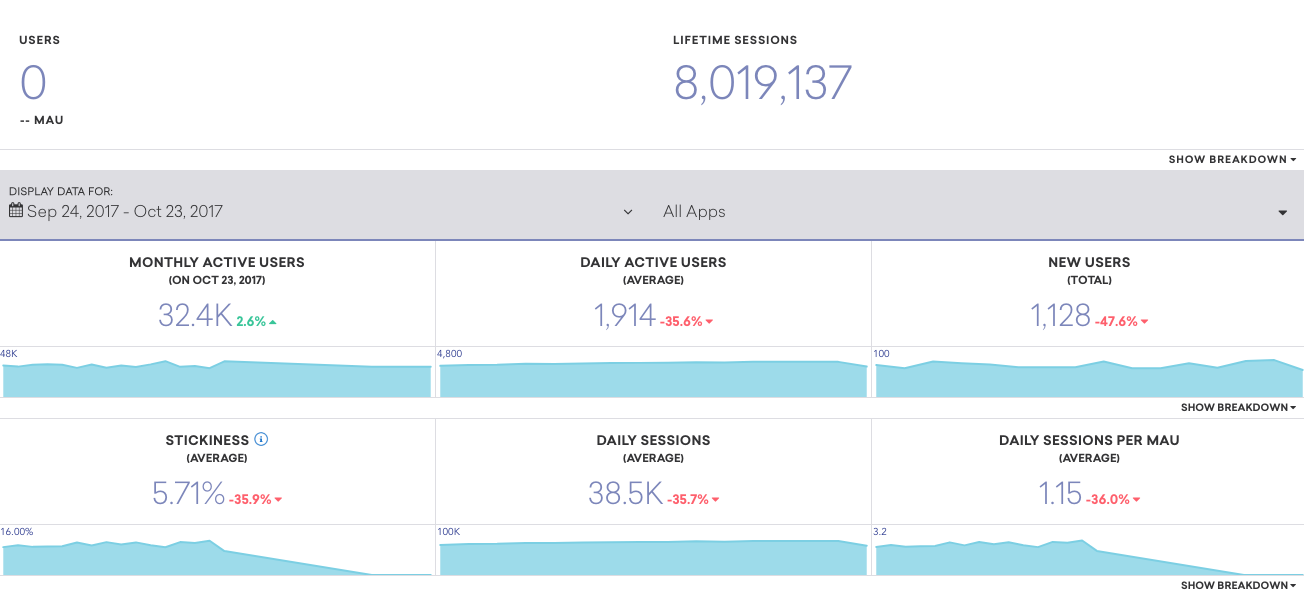Open the date range dropdown chevron
The width and height of the screenshot is (1304, 596).
click(628, 212)
